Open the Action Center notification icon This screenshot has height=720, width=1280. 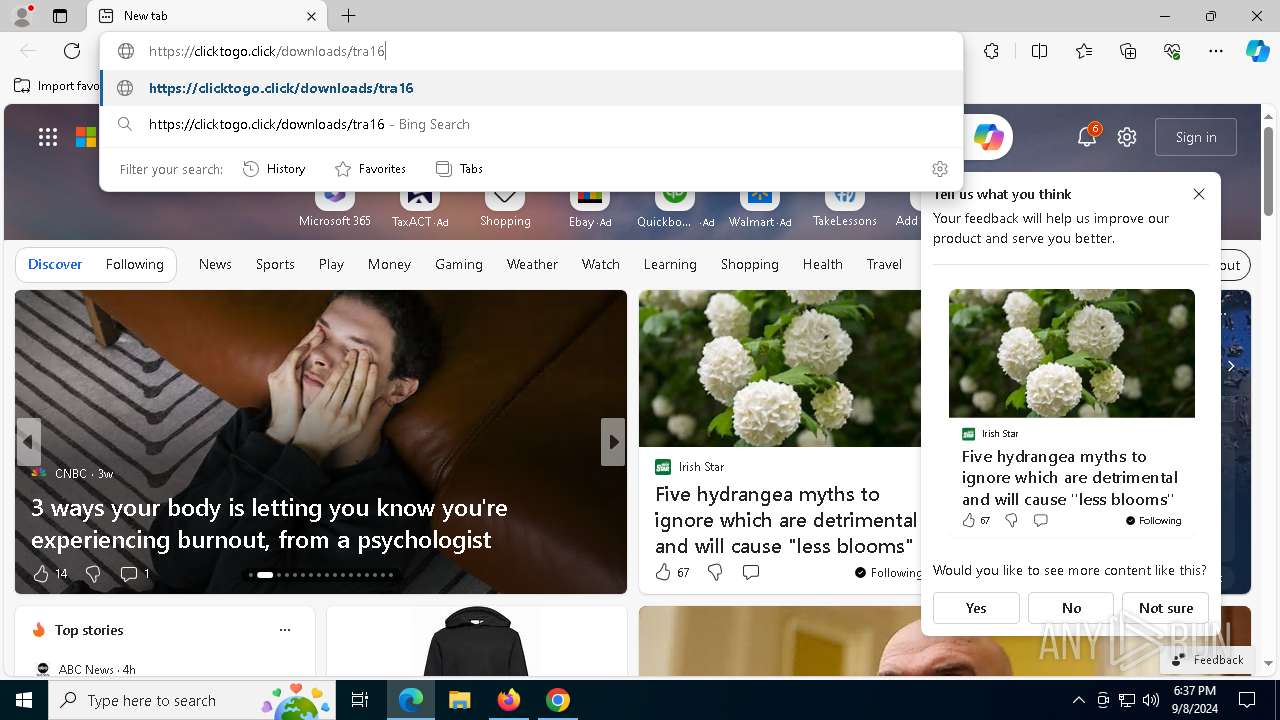1247,700
